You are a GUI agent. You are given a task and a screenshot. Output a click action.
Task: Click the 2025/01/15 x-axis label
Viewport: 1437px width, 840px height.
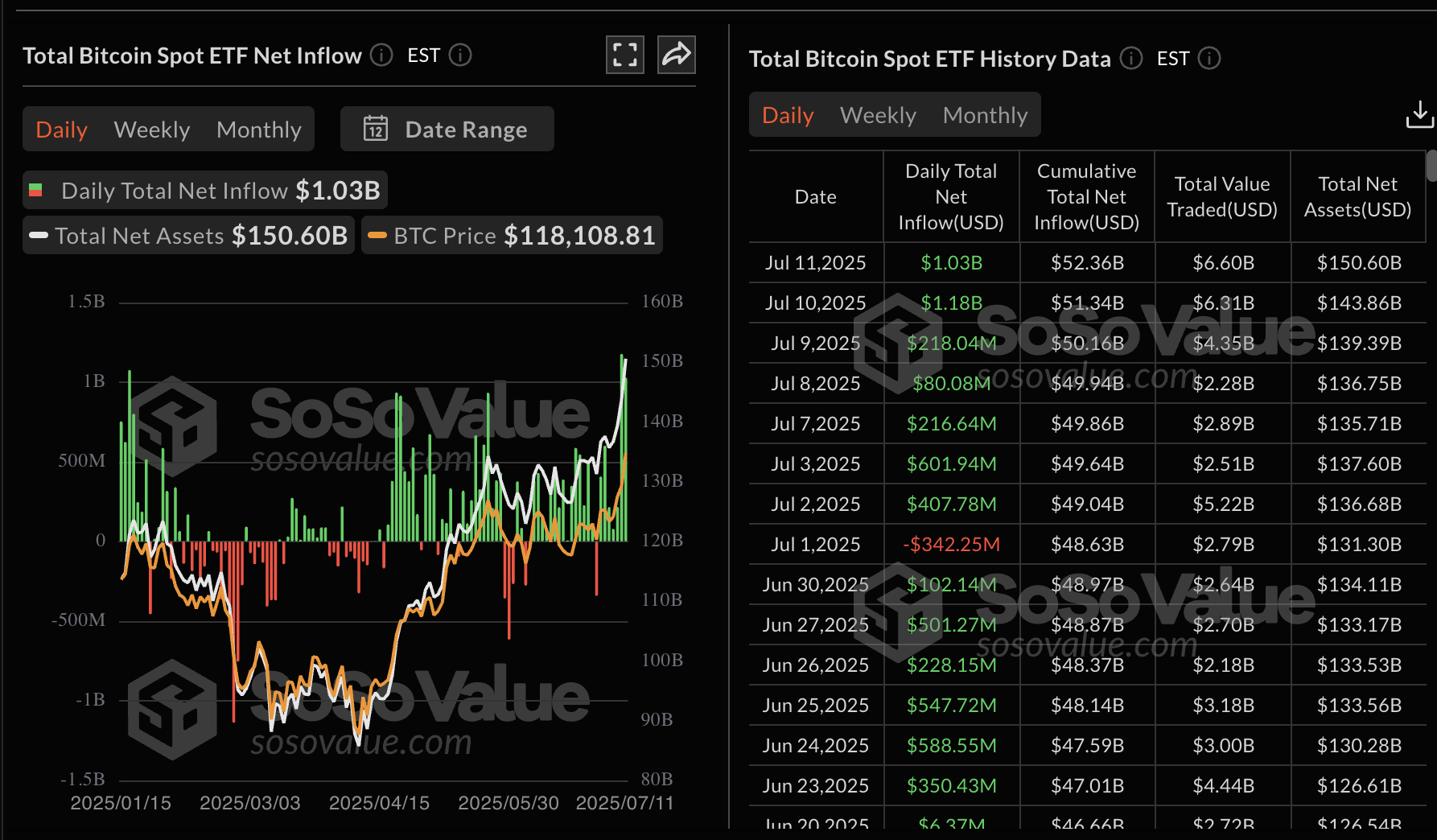tap(121, 802)
